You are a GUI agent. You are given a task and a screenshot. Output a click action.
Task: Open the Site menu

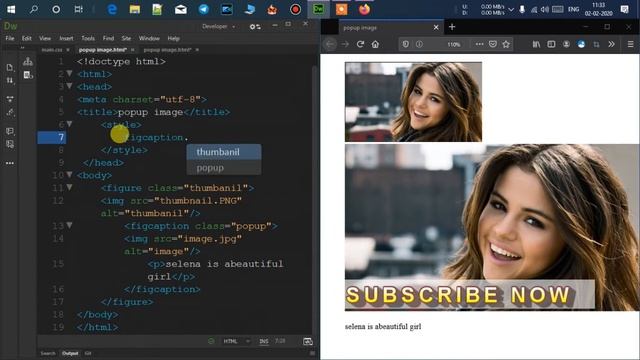[x=126, y=38]
